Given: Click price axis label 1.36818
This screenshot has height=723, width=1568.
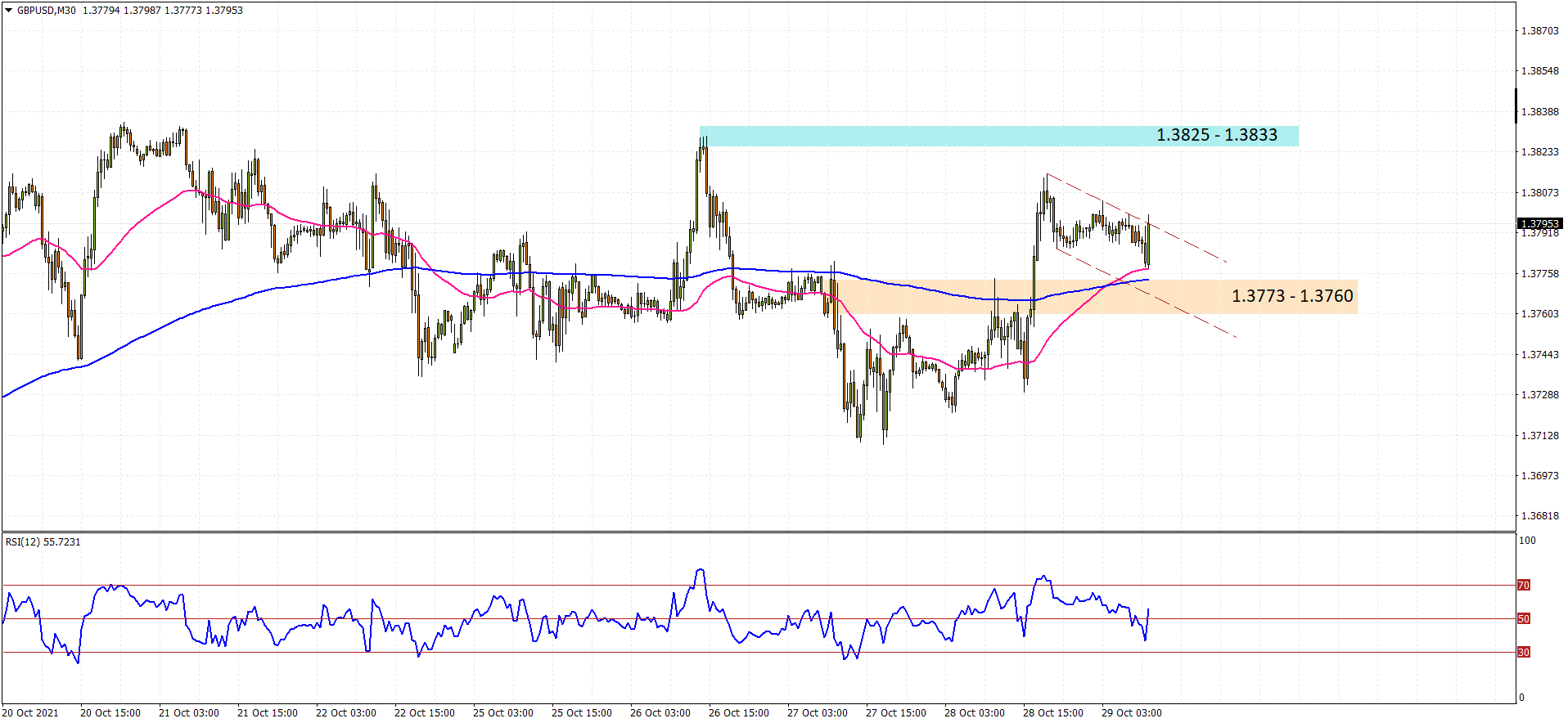Looking at the screenshot, I should [x=1539, y=516].
